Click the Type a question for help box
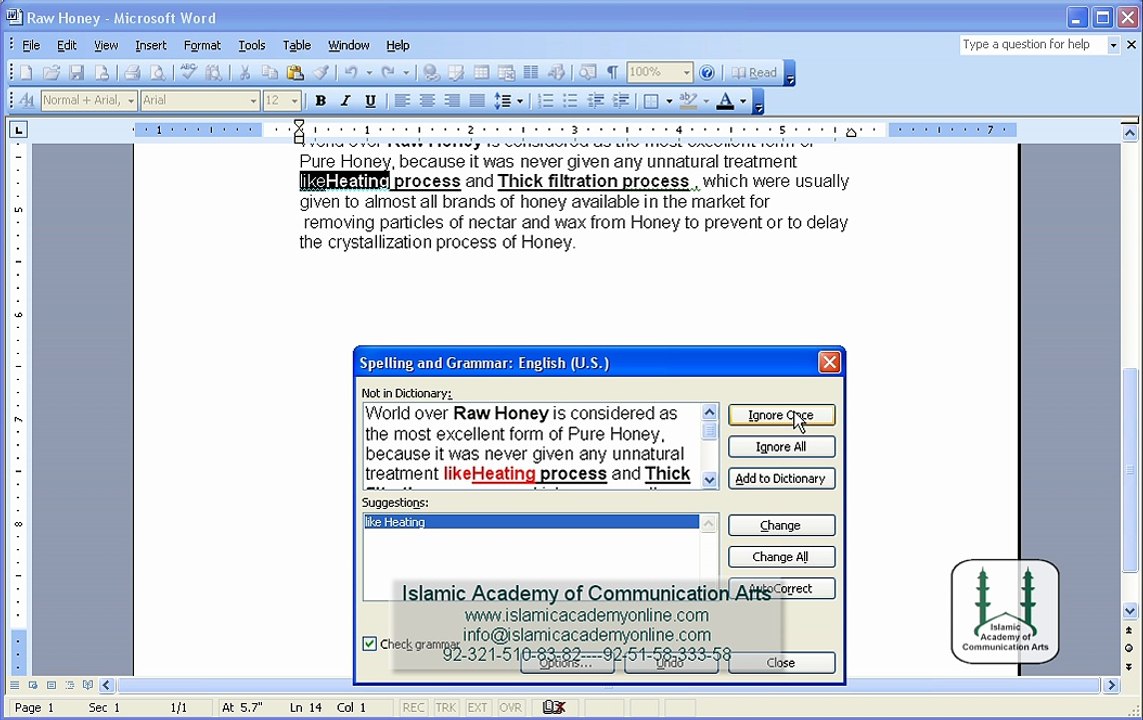The image size is (1143, 720). 1033,45
